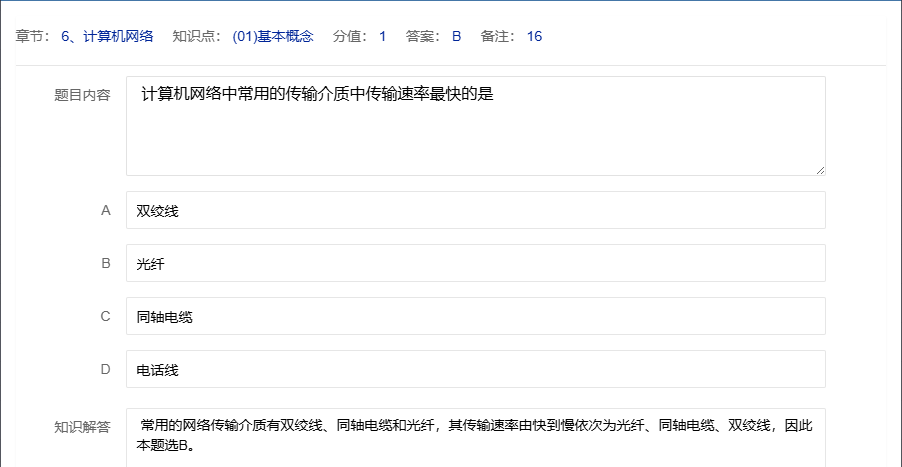Viewport: 902px width, 467px height.
Task: Click option A field containing 双绞线
Action: [475, 210]
